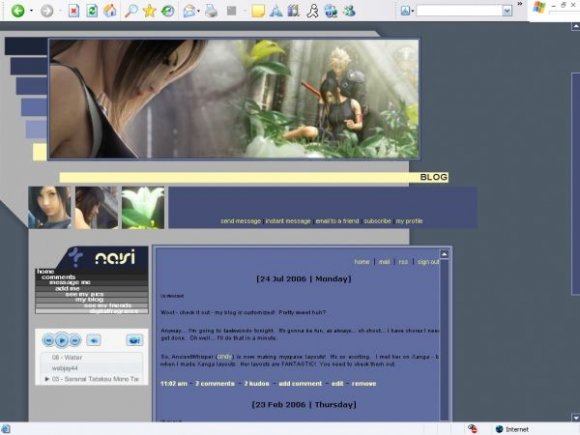580x435 pixels.
Task: Select 'home' in the navi sidebar menu
Action: (x=45, y=271)
